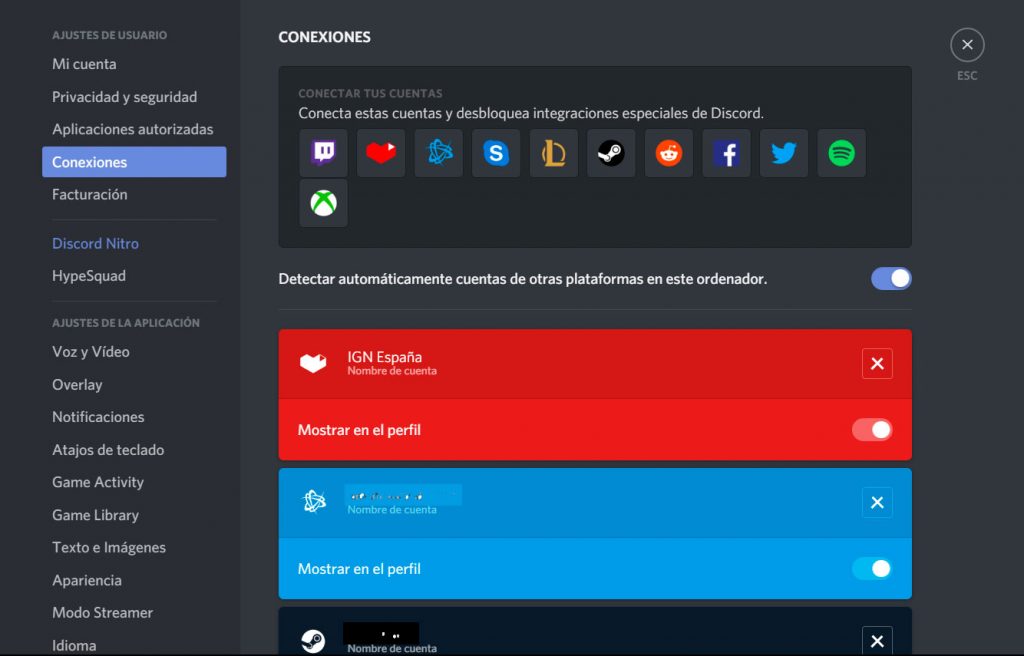Open Discord Nitro
Screen dimensions: 1024x656
(95, 243)
